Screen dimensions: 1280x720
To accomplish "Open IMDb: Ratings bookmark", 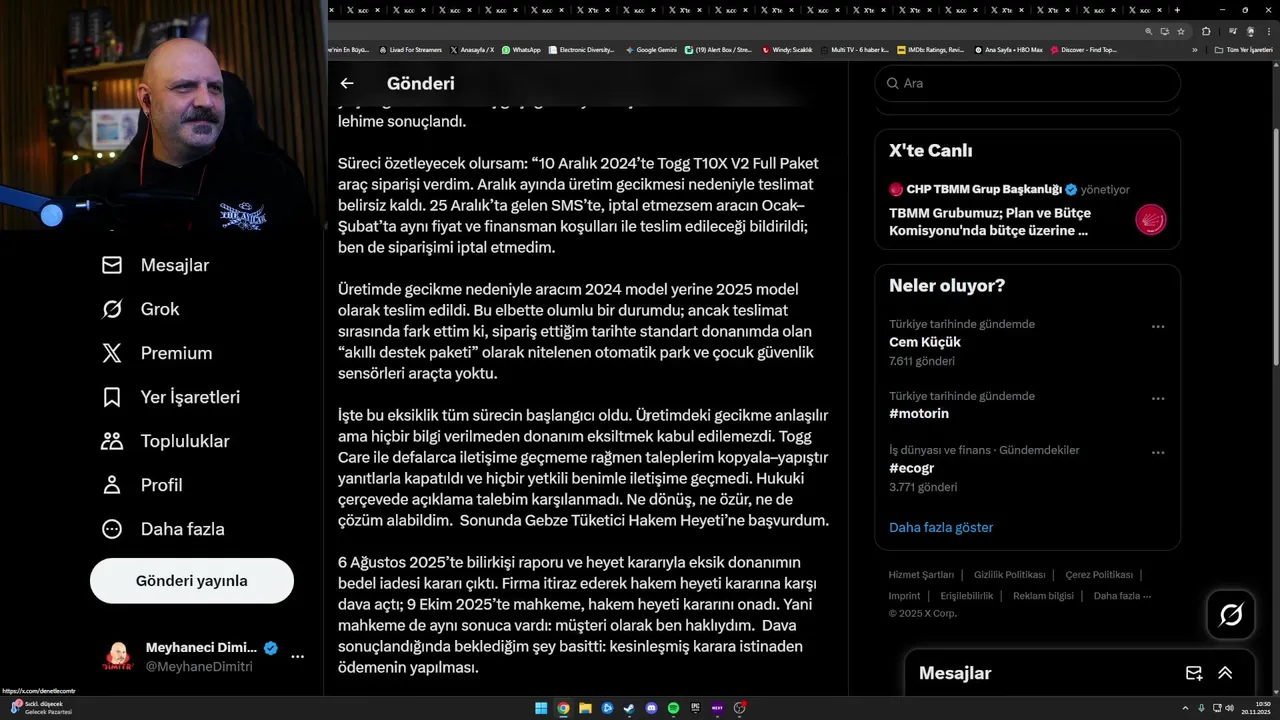I will (930, 49).
